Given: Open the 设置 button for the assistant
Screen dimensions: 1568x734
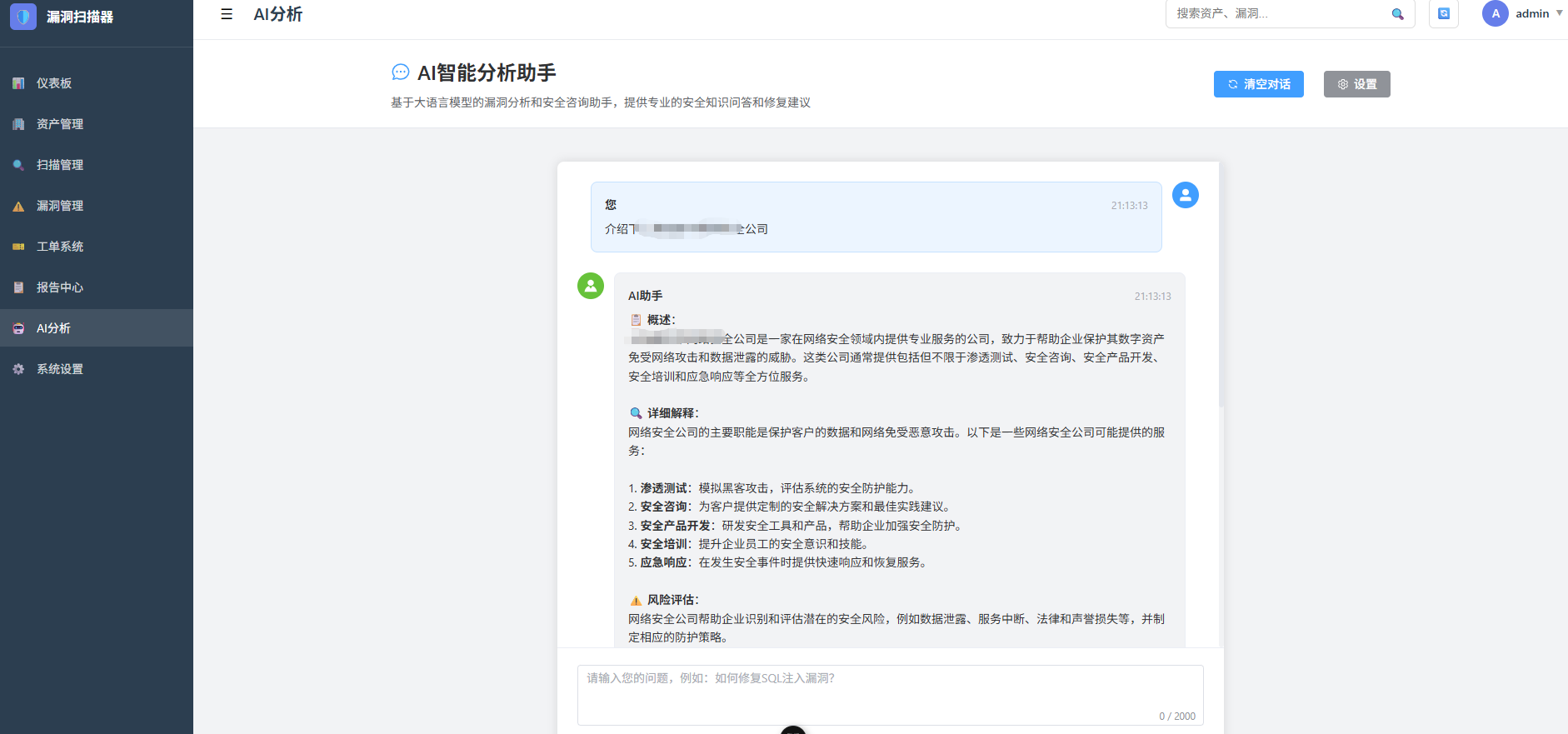Looking at the screenshot, I should (x=1356, y=84).
